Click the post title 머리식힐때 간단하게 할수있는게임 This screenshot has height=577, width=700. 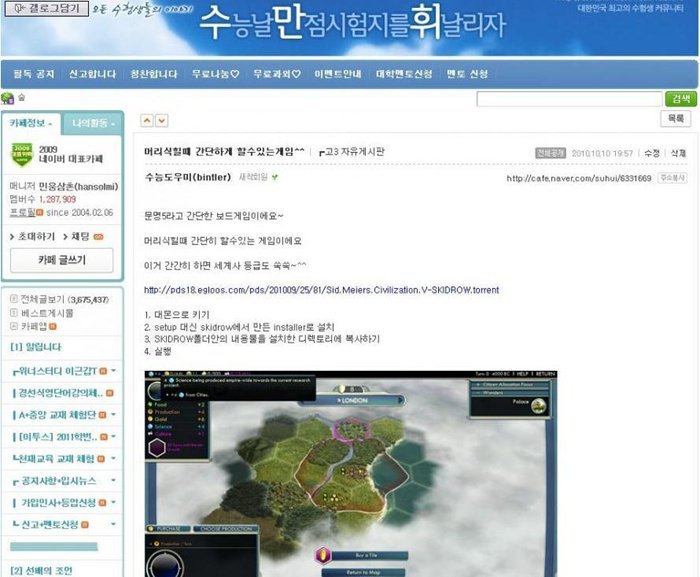click(x=224, y=152)
